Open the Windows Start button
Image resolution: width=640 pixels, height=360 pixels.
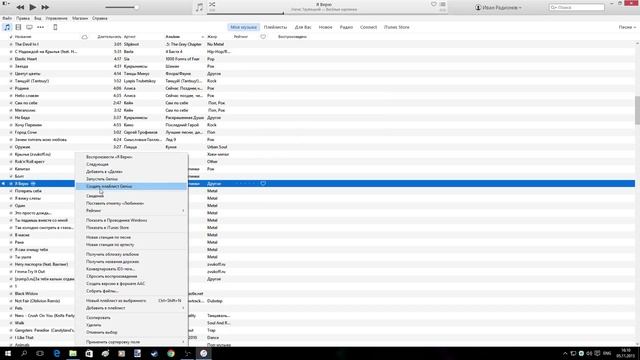point(8,353)
